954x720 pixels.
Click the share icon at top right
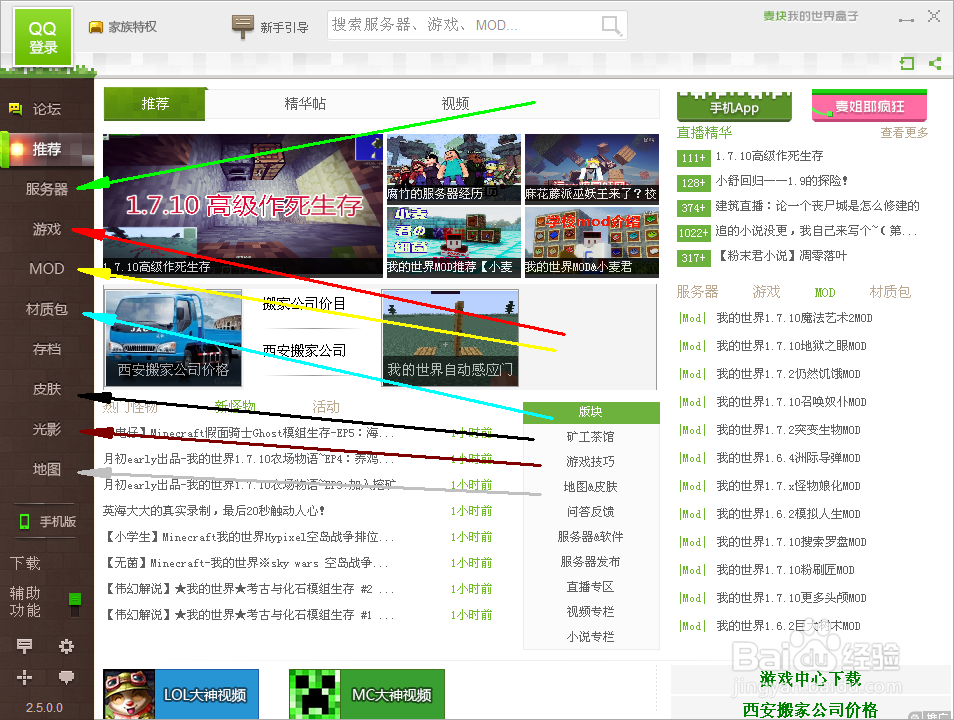[935, 63]
